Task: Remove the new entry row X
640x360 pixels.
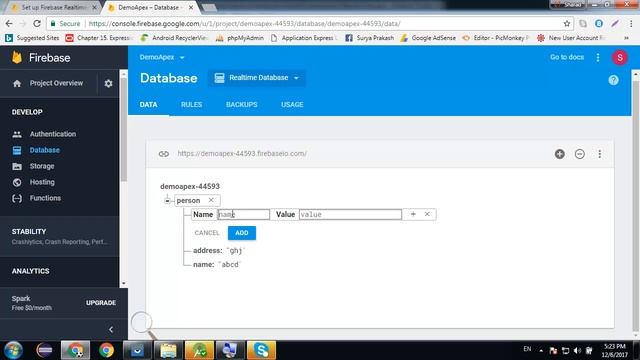Action: tap(427, 214)
